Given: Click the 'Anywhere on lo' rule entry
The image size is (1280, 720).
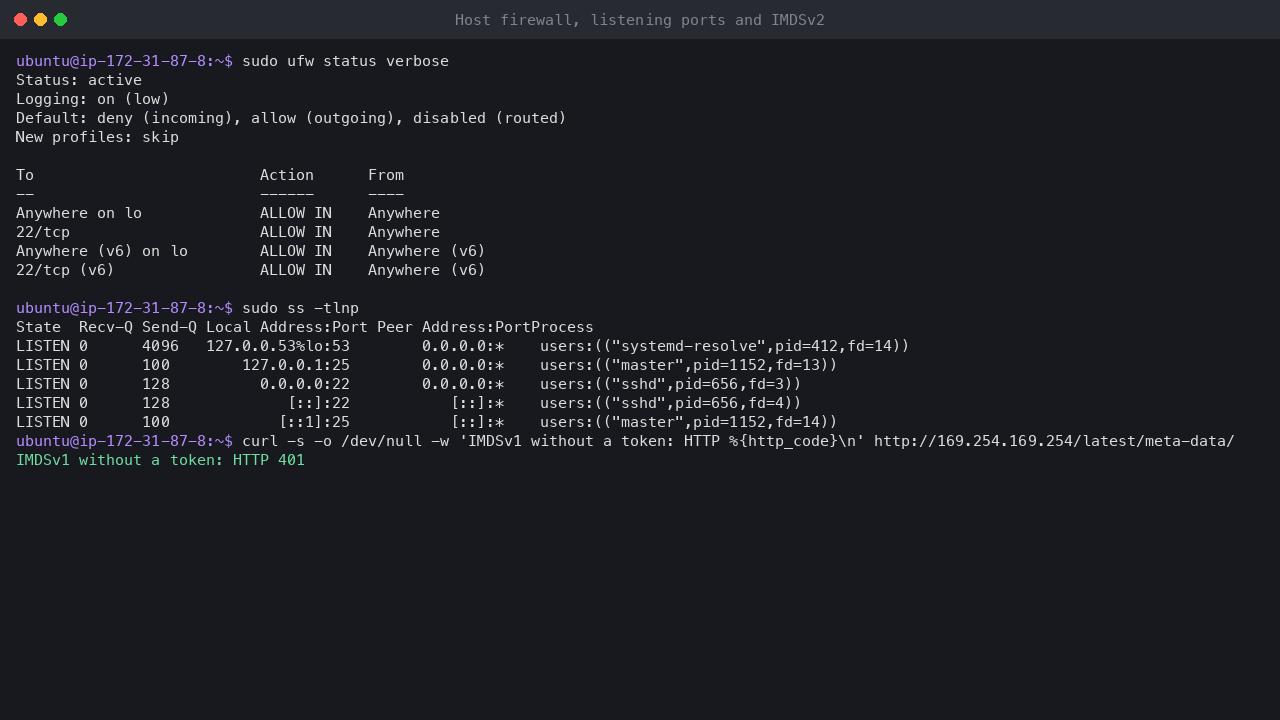Looking at the screenshot, I should [x=79, y=213].
